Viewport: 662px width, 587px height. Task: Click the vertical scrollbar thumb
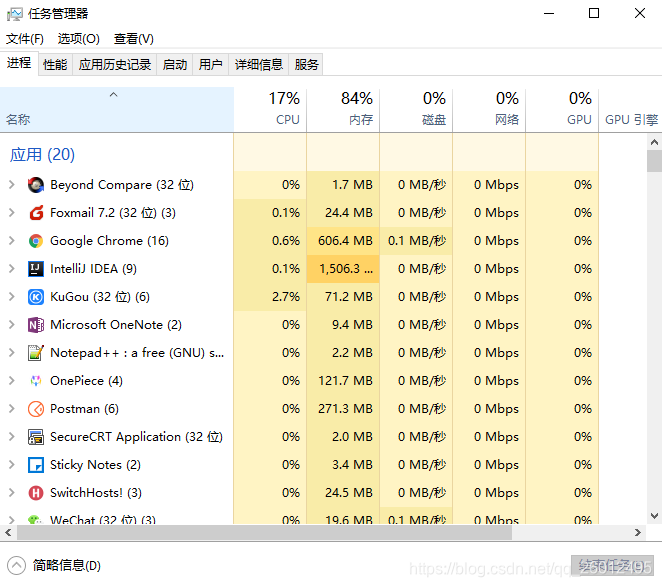(654, 161)
